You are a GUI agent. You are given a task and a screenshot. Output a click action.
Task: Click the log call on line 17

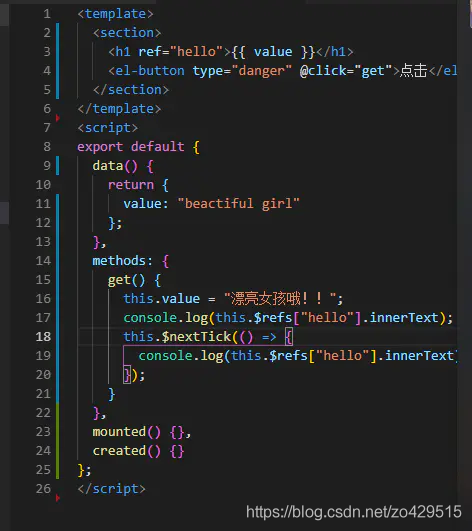196,318
